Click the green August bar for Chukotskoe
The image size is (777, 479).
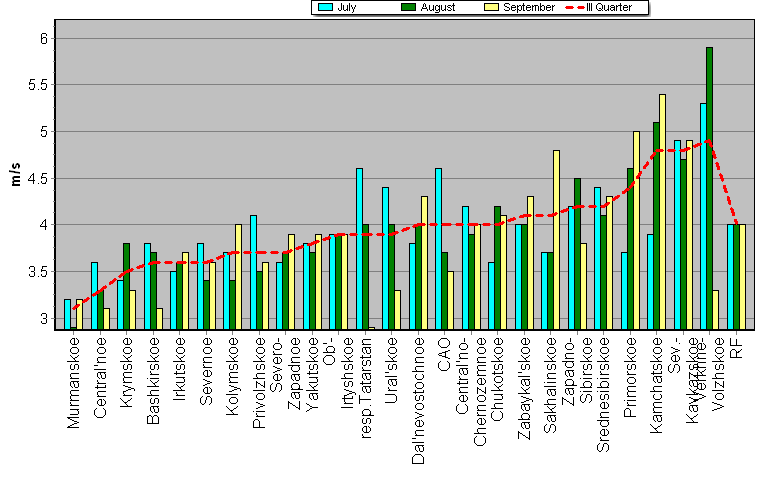click(x=498, y=268)
